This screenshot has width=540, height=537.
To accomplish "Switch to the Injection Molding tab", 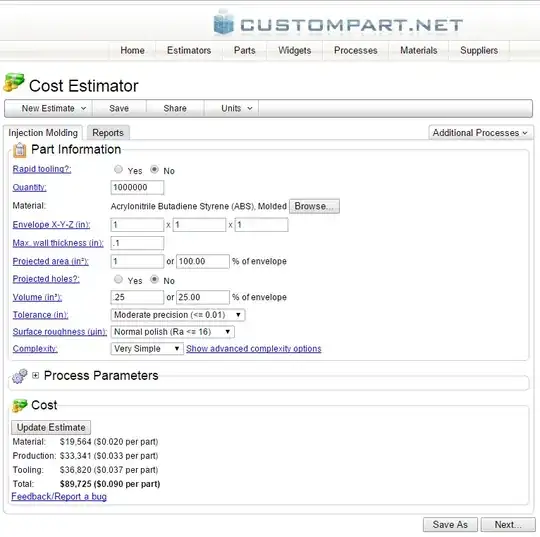I will 43,133.
